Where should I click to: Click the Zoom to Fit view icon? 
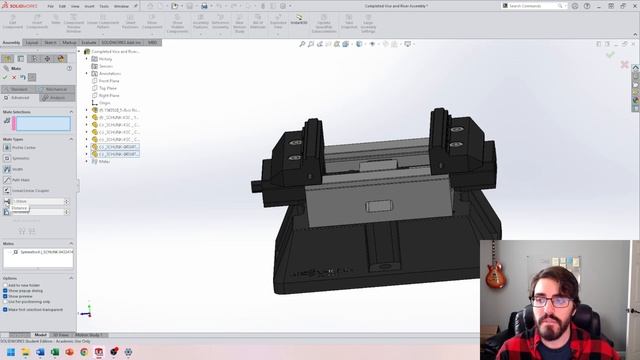(x=302, y=44)
